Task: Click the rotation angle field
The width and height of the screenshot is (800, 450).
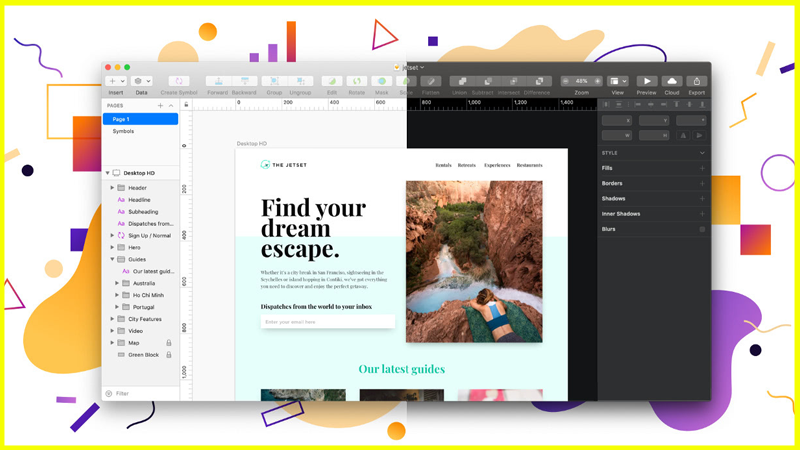Action: [691, 120]
